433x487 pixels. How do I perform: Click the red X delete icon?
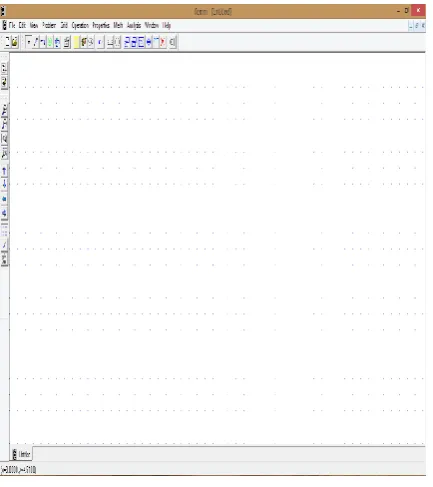coord(163,42)
